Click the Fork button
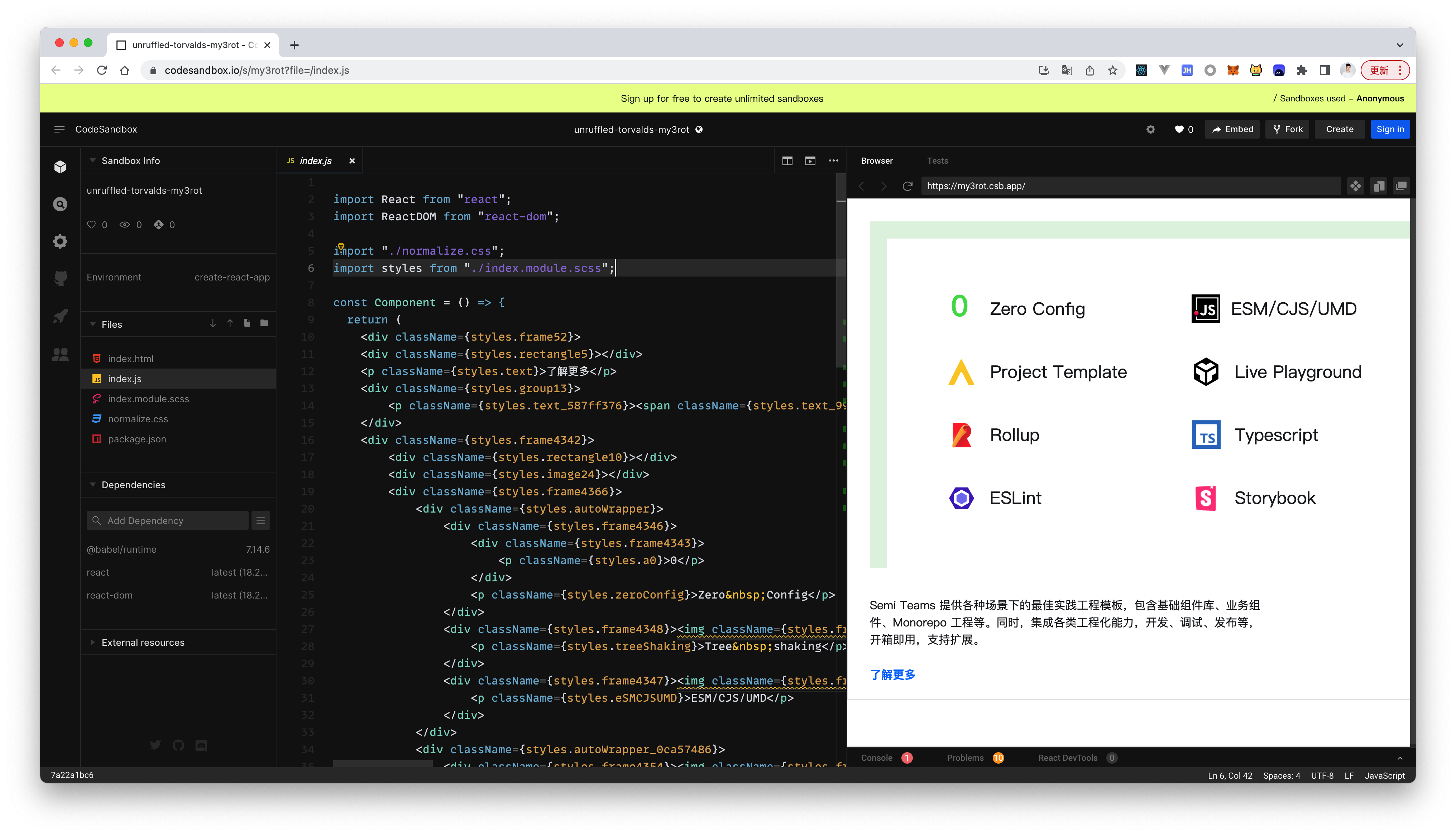 coord(1287,129)
